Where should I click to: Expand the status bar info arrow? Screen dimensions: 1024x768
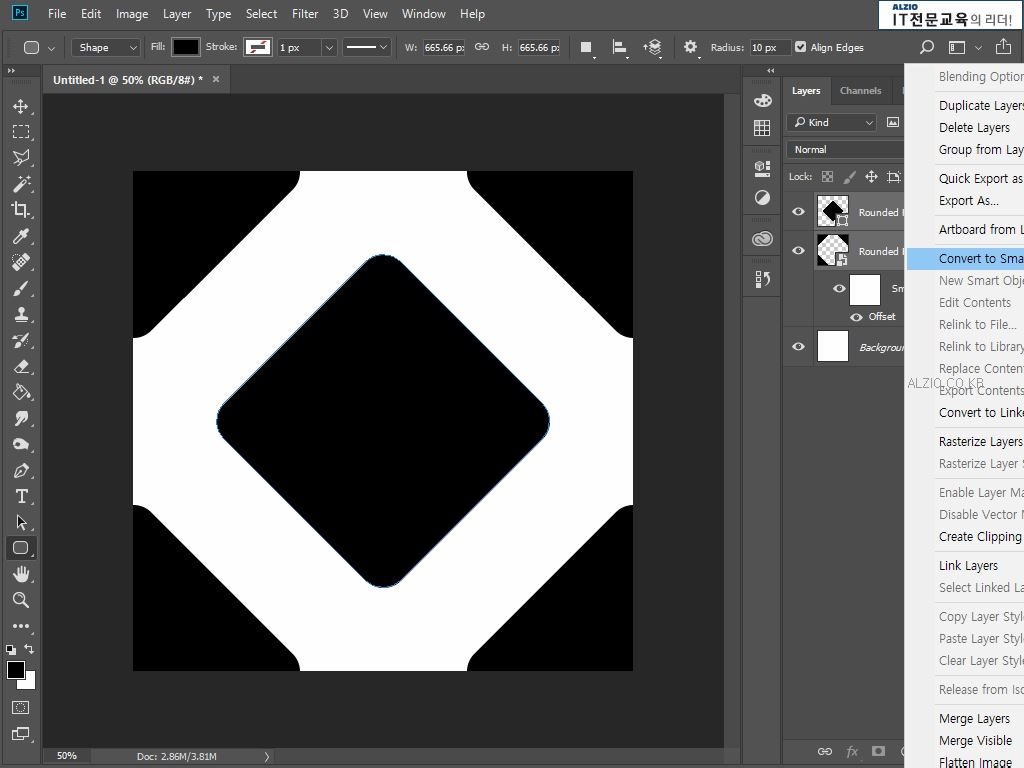point(266,756)
